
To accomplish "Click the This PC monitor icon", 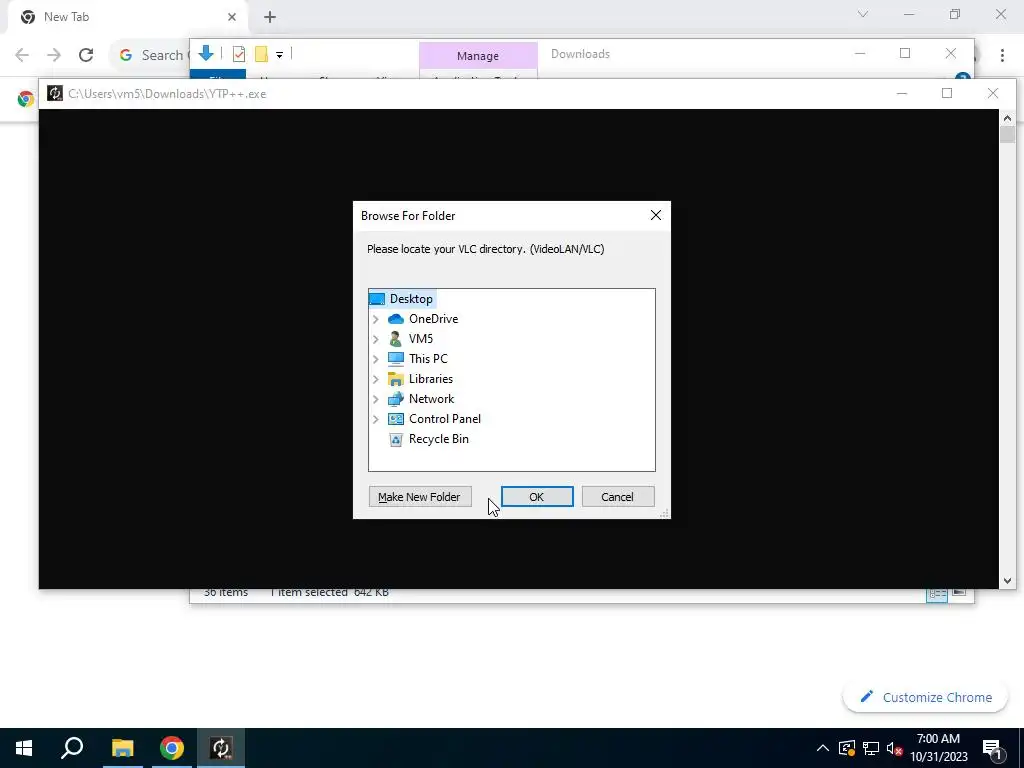I will coord(396,359).
